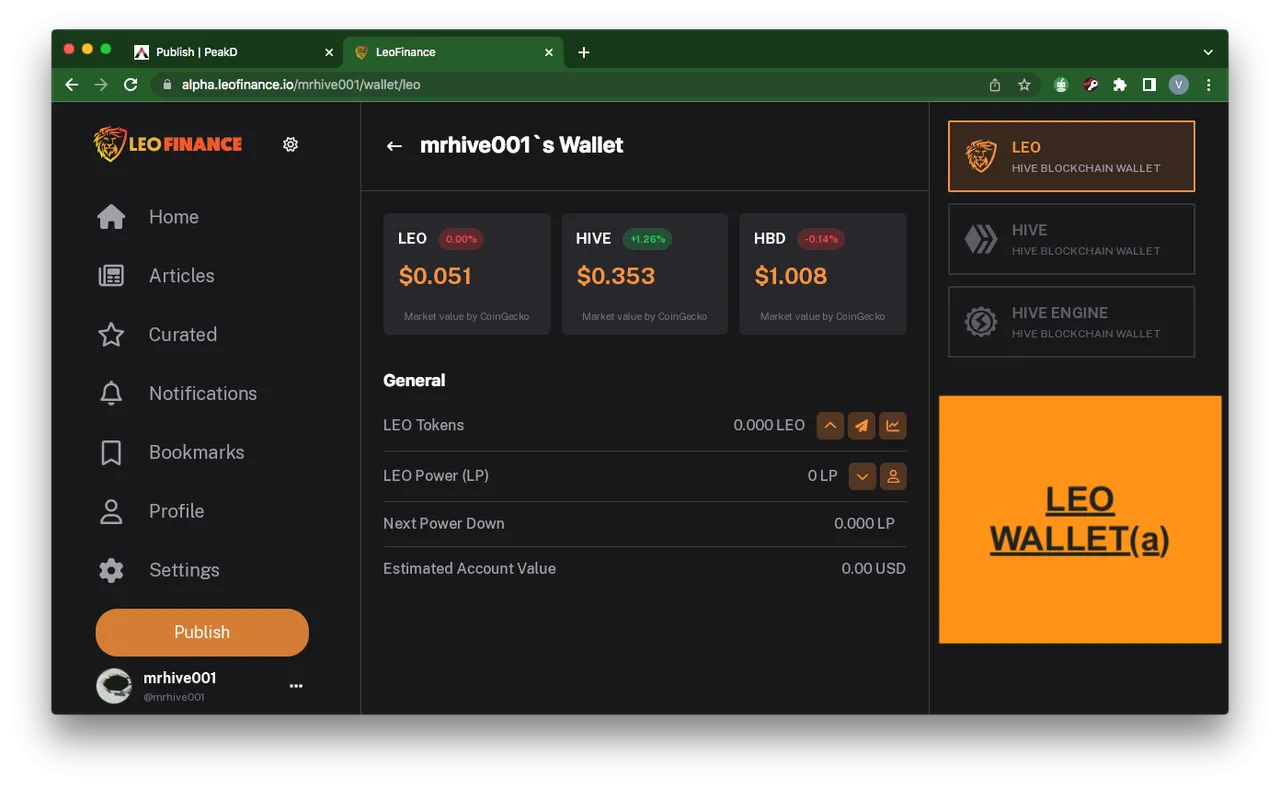
Task: Switch to the HIVE ENGINE wallet card
Action: click(x=1071, y=322)
